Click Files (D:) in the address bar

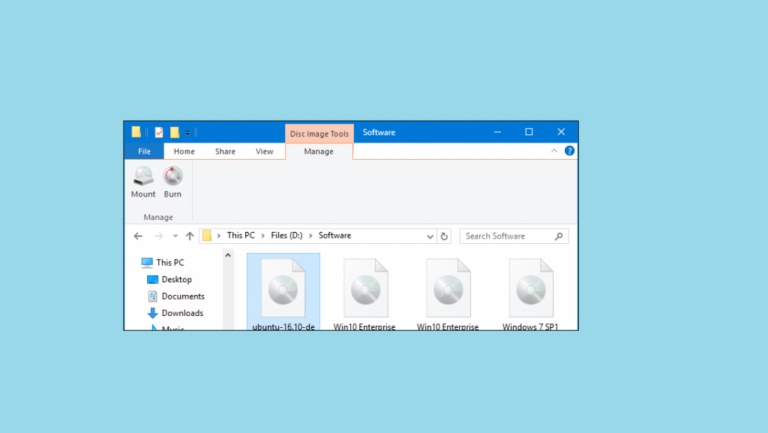[x=287, y=236]
